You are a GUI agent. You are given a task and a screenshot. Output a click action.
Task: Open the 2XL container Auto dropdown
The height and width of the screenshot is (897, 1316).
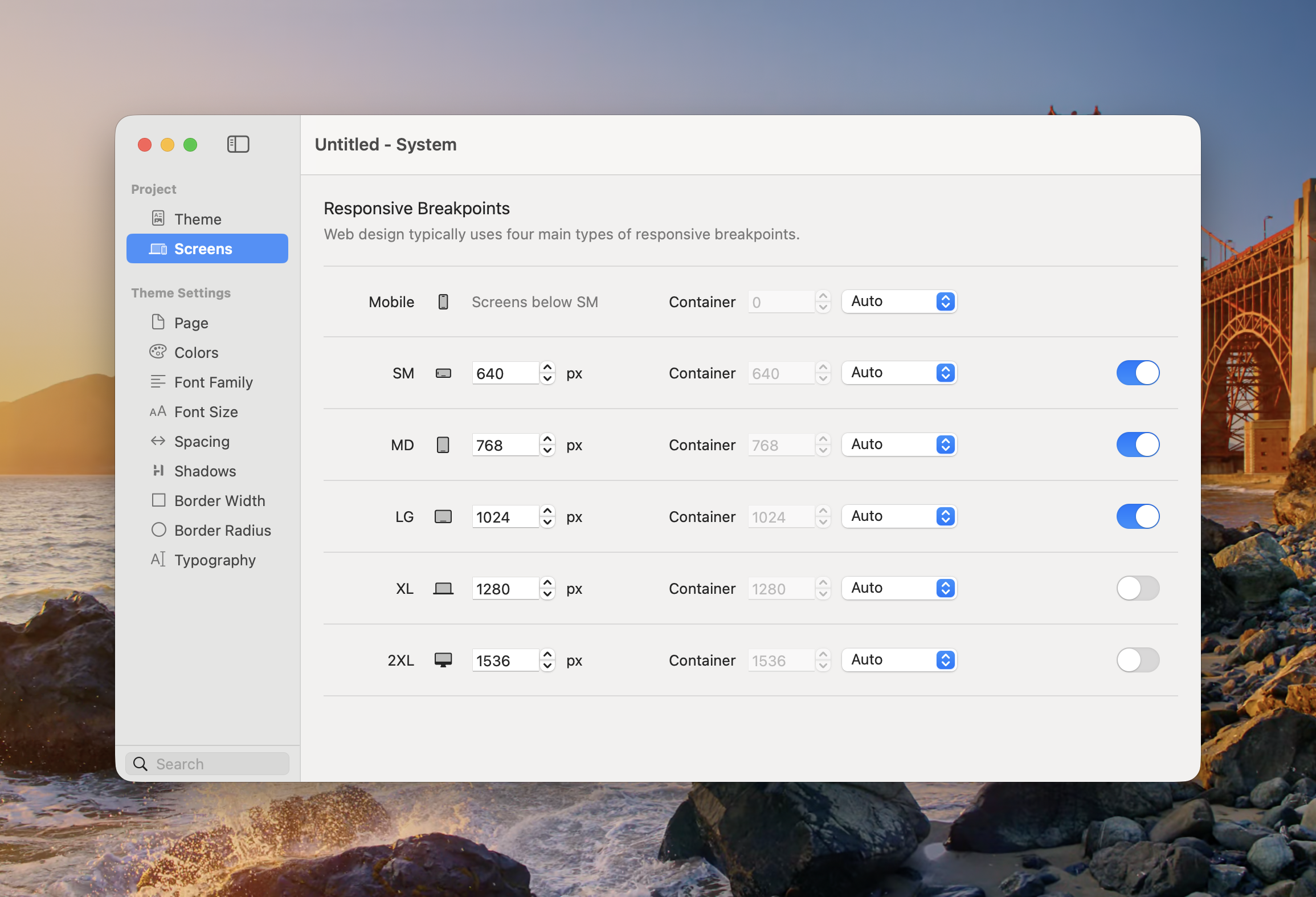(899, 660)
